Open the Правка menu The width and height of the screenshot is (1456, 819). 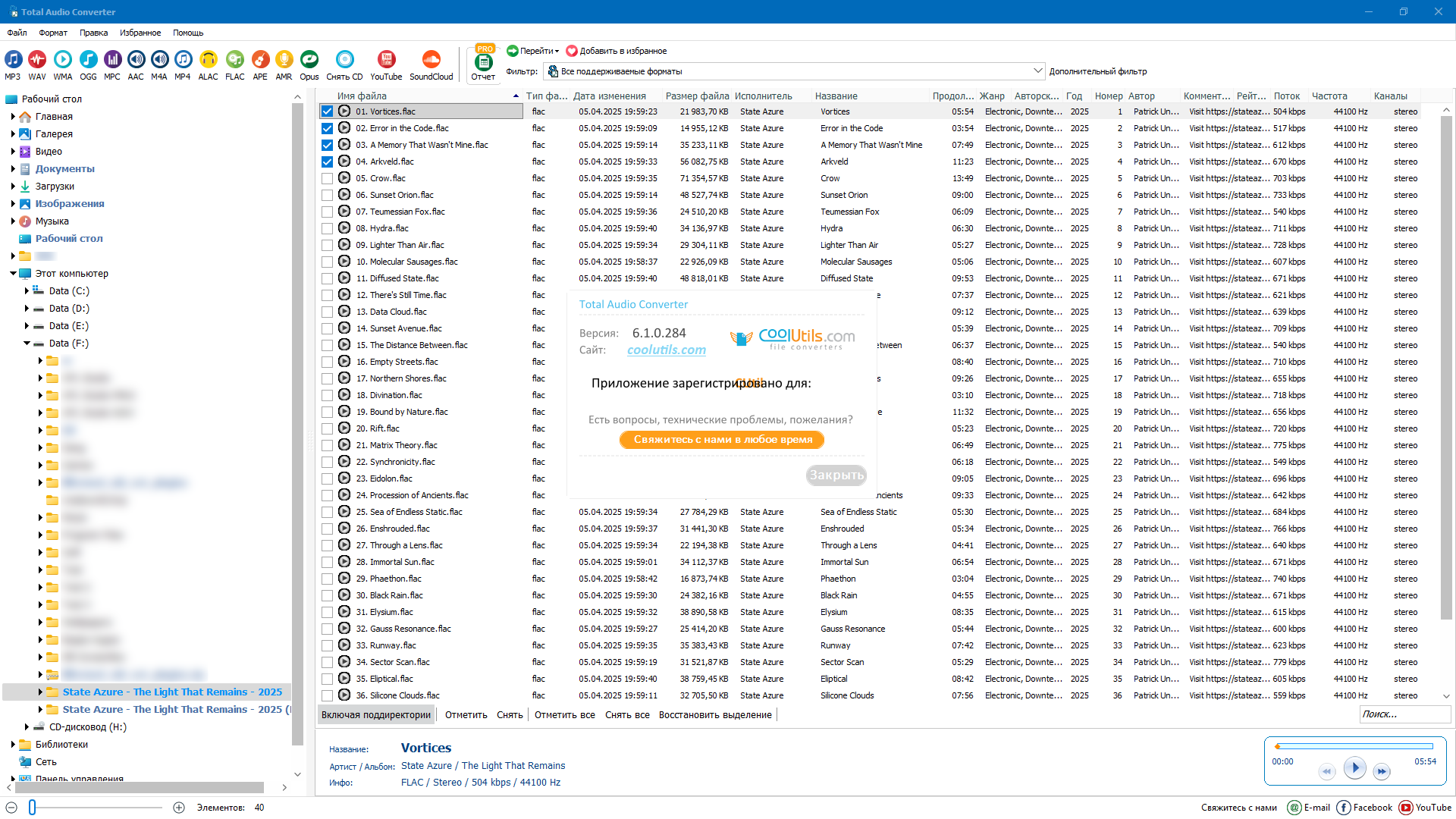click(x=93, y=33)
